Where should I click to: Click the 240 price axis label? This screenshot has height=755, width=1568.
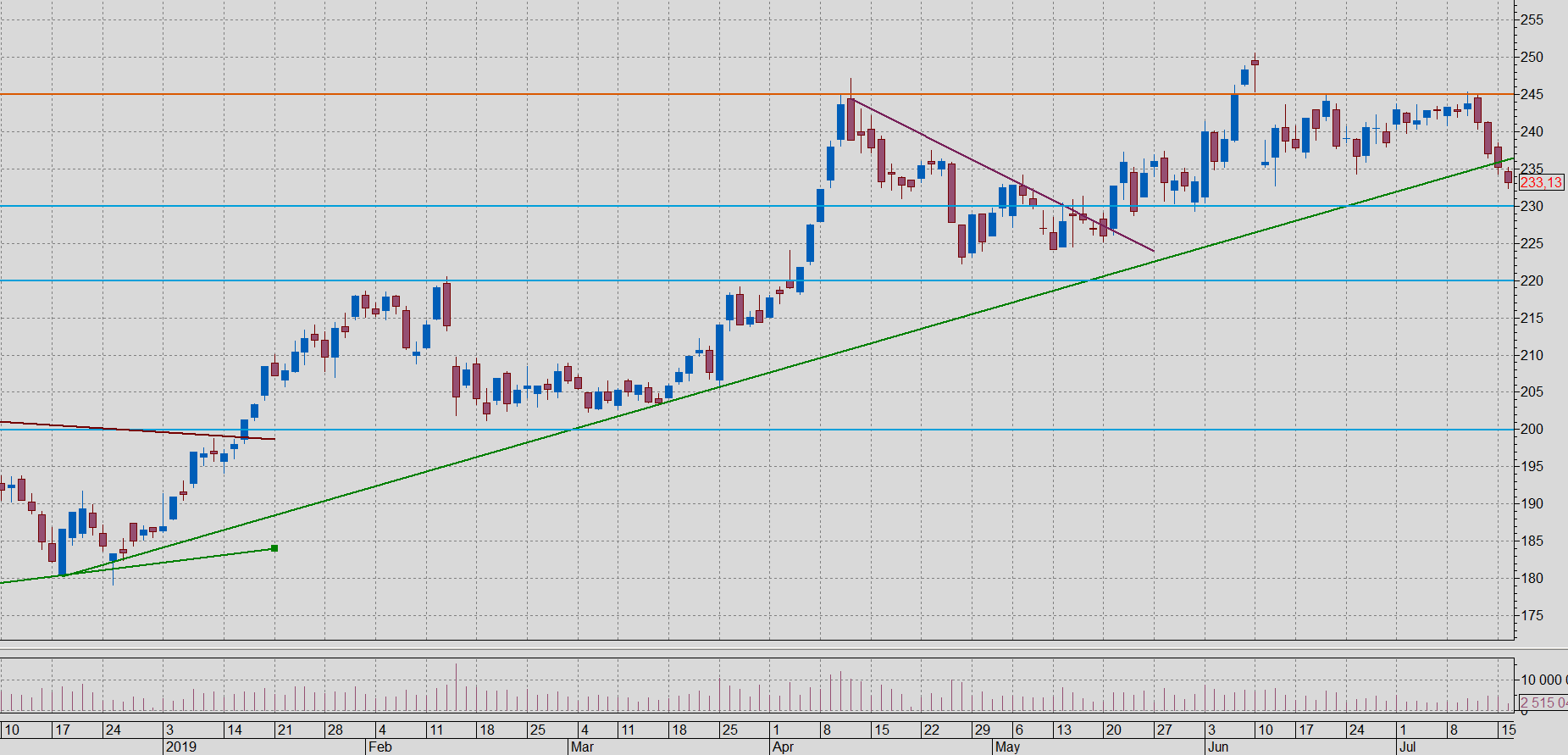(1532, 131)
